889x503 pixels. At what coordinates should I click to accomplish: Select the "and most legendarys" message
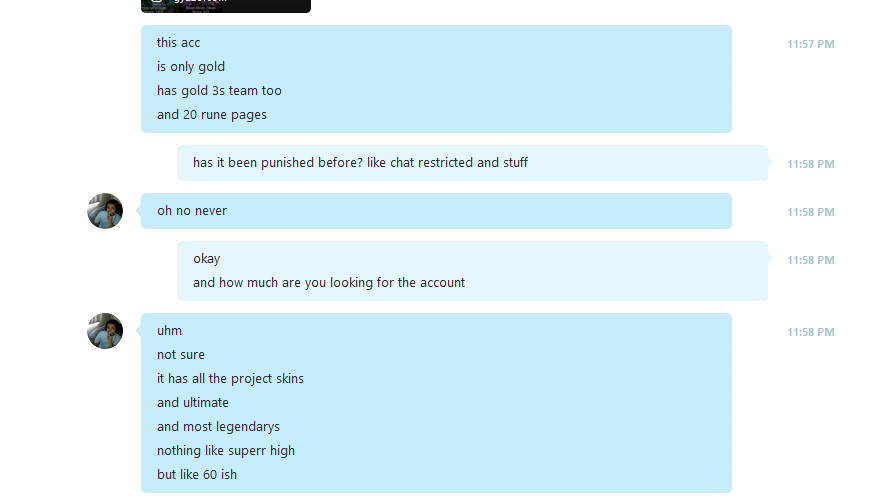point(218,426)
